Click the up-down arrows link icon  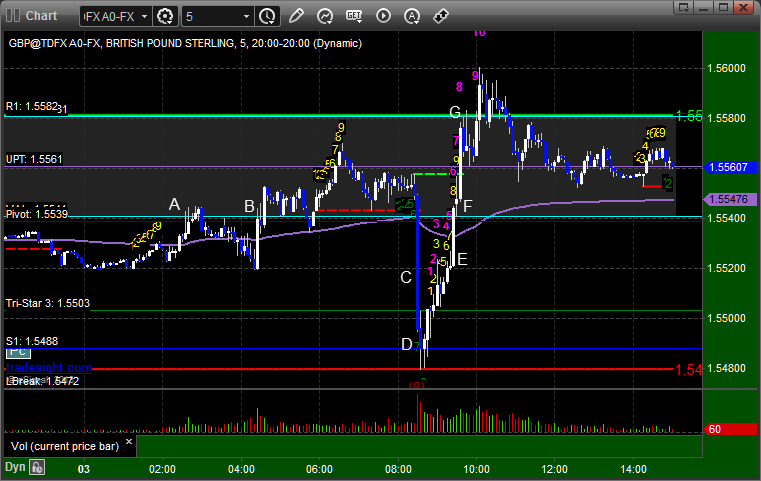pos(441,16)
